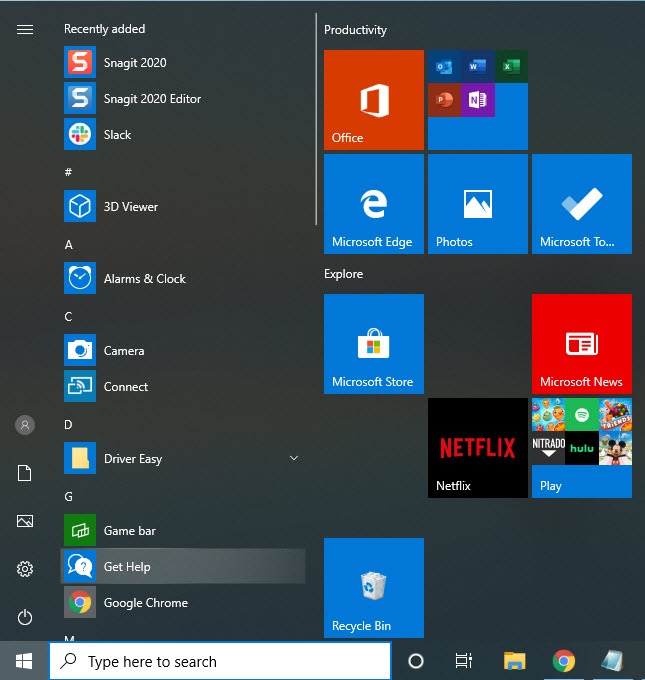Open Settings gear in left sidebar

(25, 569)
